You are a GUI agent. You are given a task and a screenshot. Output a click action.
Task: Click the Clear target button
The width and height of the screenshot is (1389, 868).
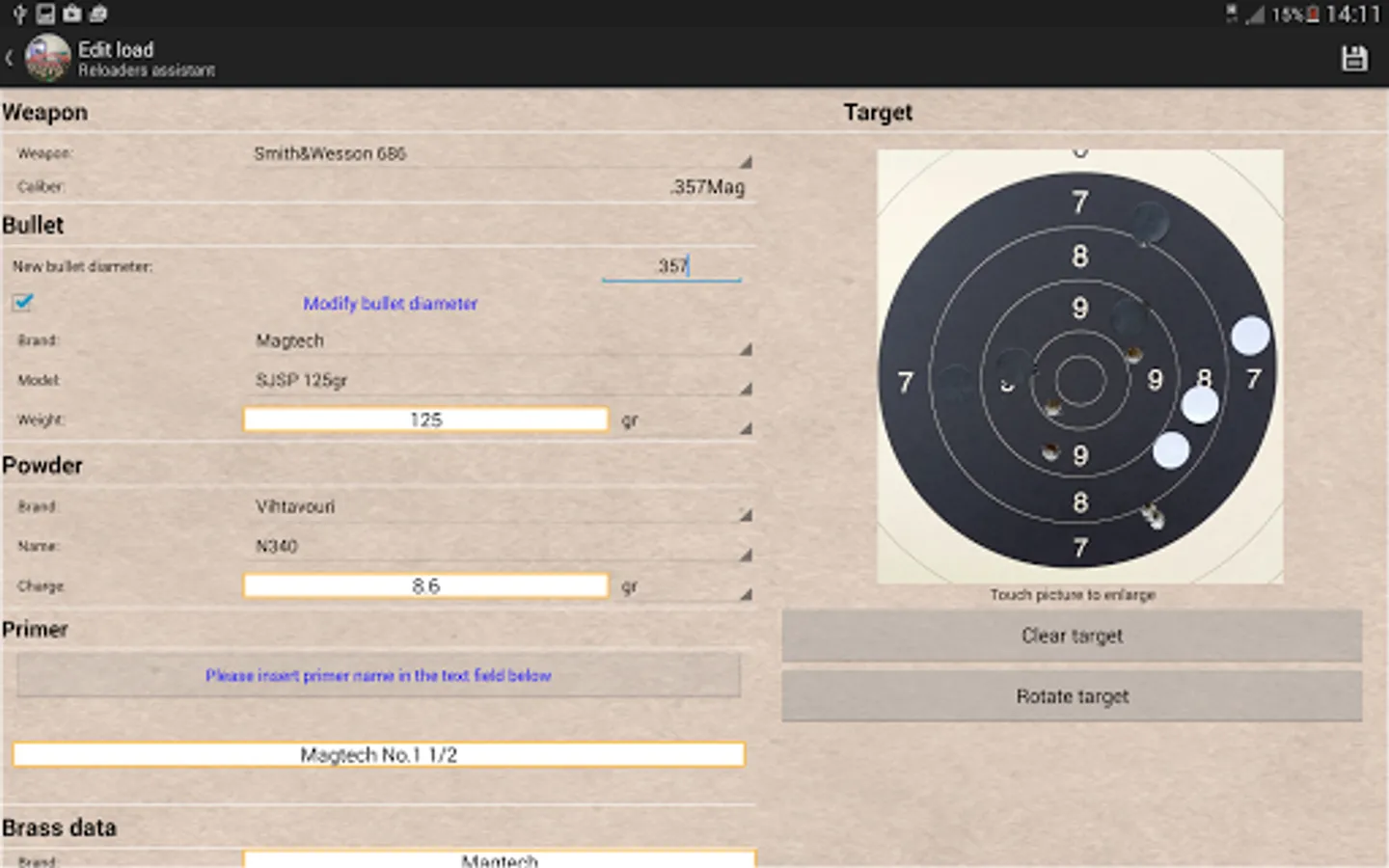point(1072,636)
